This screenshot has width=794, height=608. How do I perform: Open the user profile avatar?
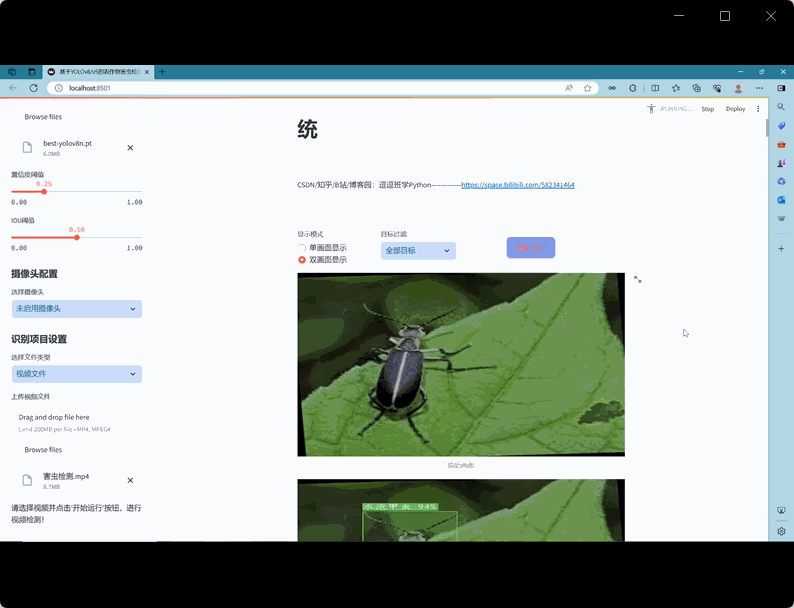click(738, 88)
